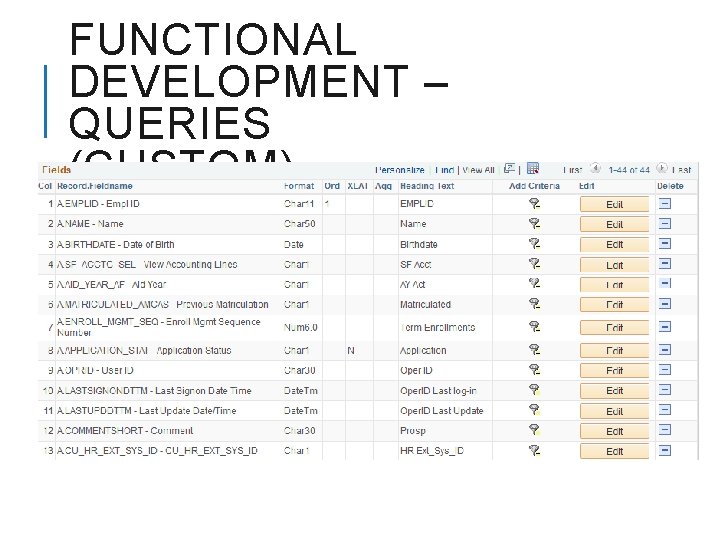The image size is (720, 540).
Task: Edit the HR Ext_Sys_ID field
Action: (x=614, y=451)
